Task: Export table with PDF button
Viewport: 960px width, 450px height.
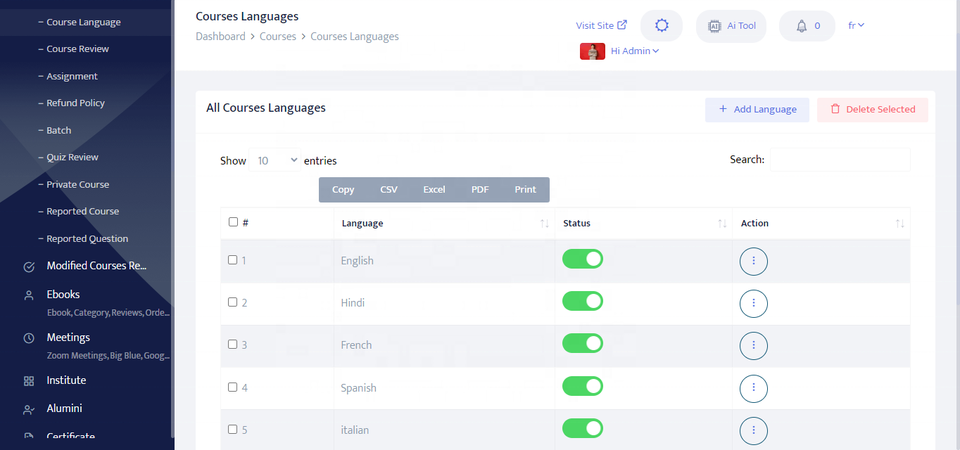Action: pyautogui.click(x=480, y=190)
